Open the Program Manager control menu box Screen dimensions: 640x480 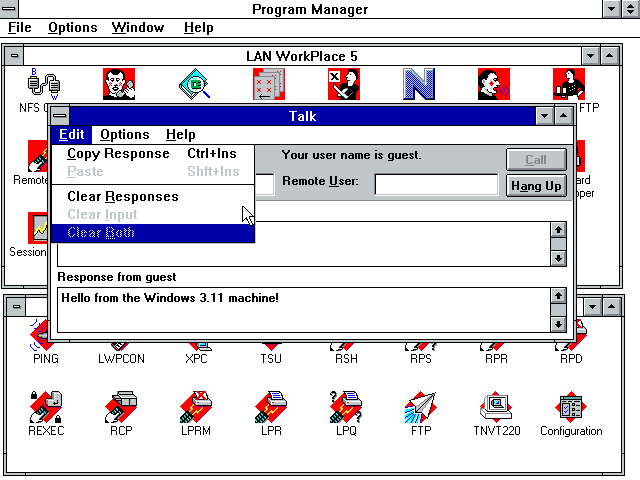[9, 8]
